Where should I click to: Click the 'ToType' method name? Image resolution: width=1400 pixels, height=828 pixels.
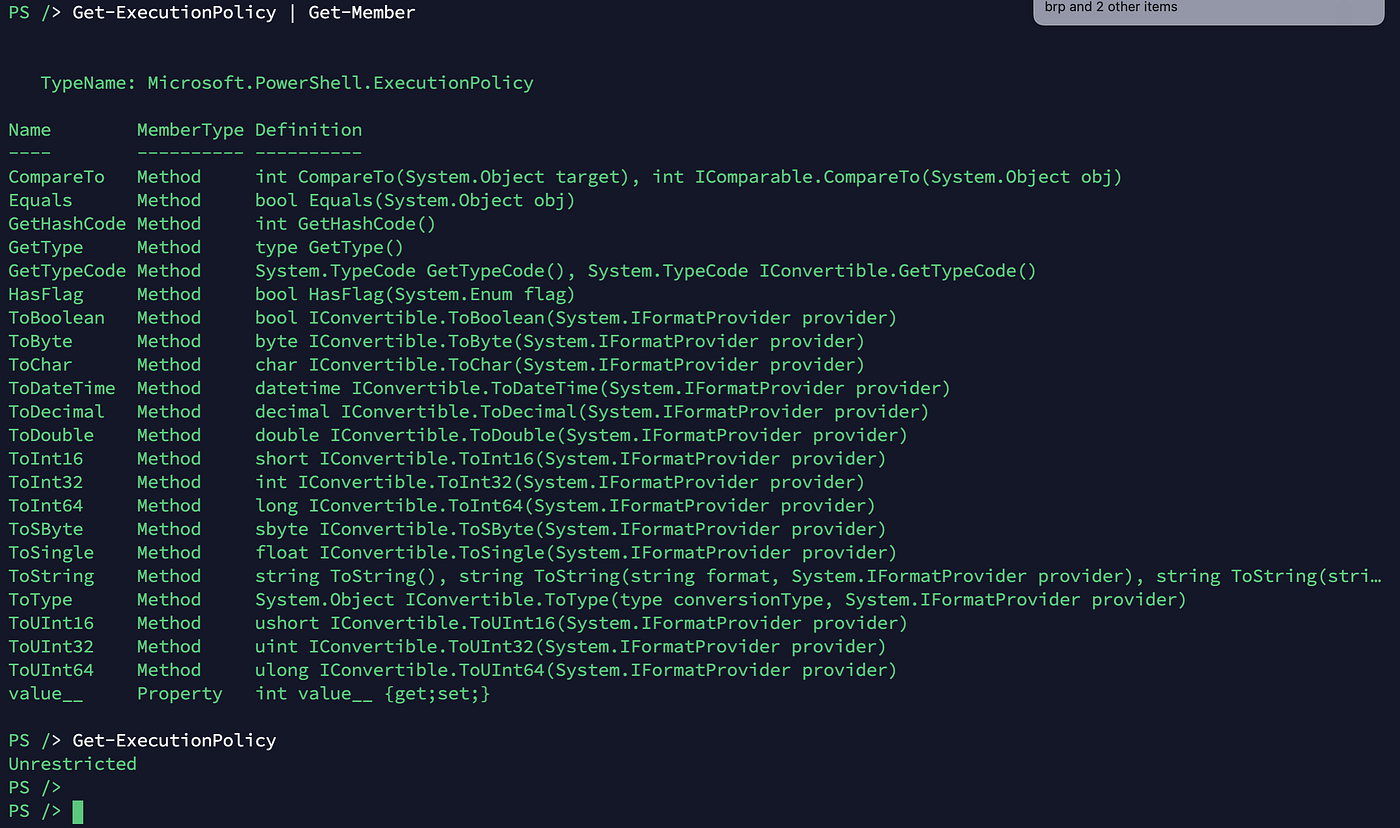pyautogui.click(x=40, y=600)
